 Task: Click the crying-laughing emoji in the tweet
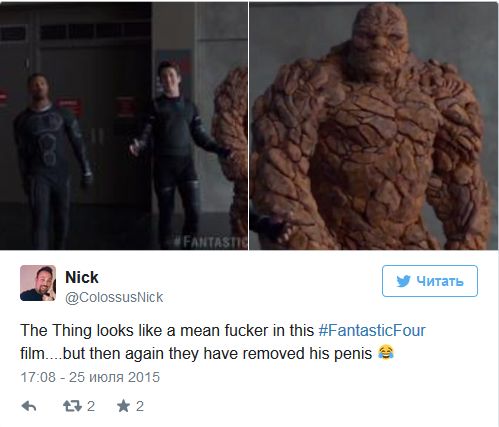pyautogui.click(x=386, y=353)
